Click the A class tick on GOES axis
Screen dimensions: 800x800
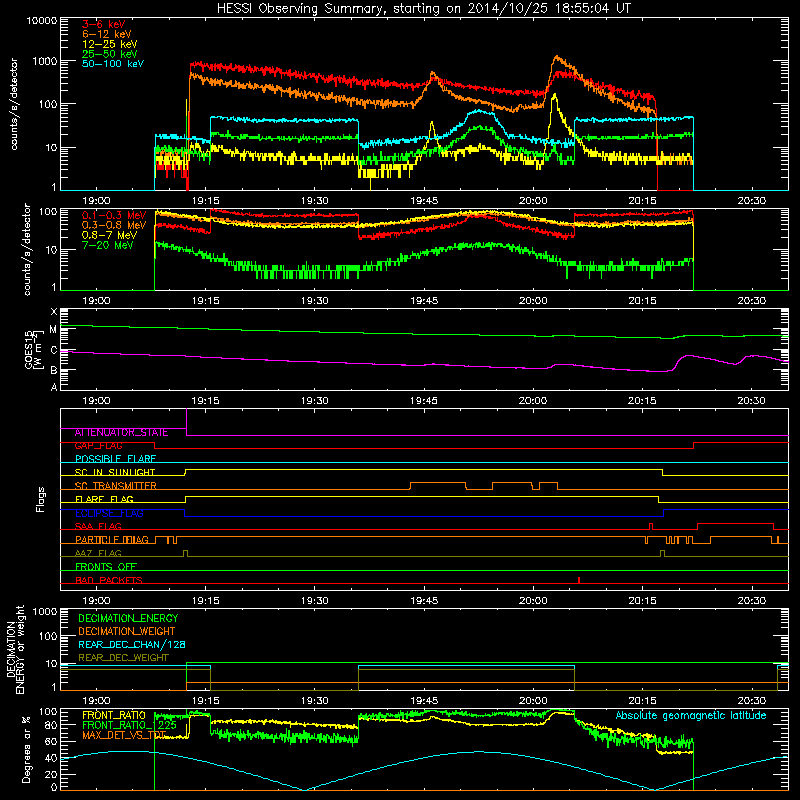[x=54, y=387]
